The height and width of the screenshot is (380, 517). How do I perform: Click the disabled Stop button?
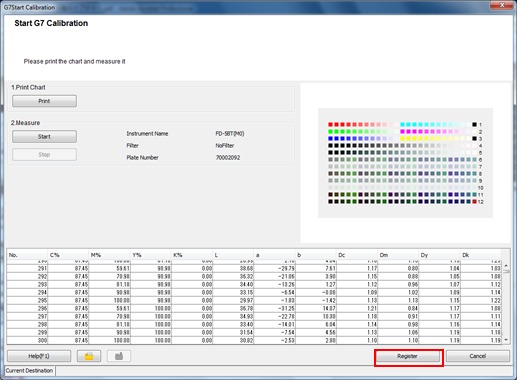click(x=44, y=155)
